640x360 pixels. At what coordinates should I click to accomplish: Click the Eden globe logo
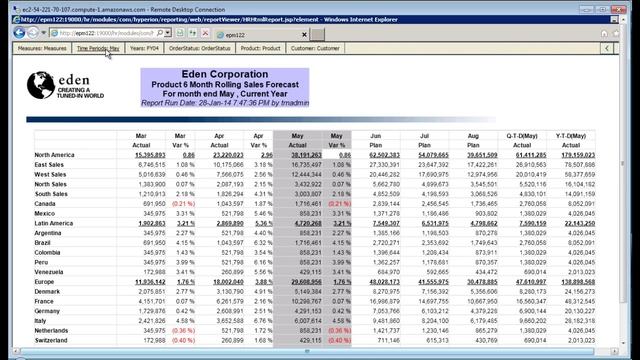[41, 85]
